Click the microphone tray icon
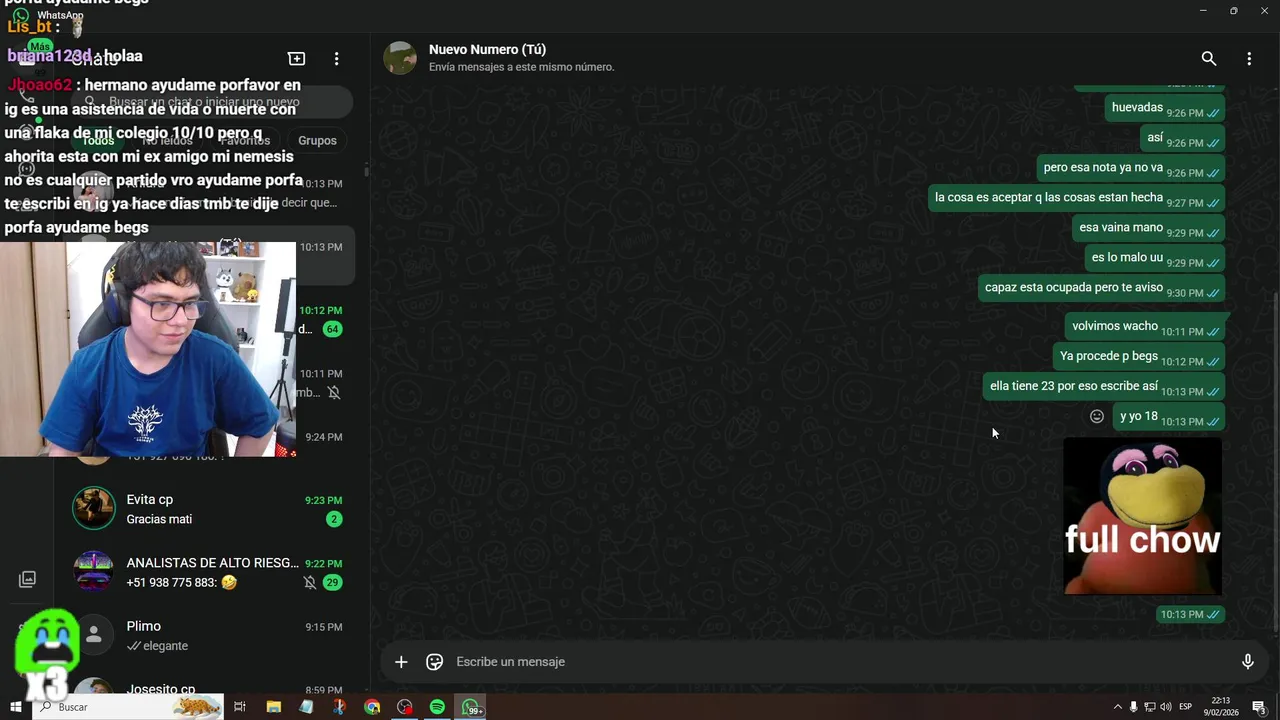This screenshot has height=720, width=1280. pos(1133,707)
